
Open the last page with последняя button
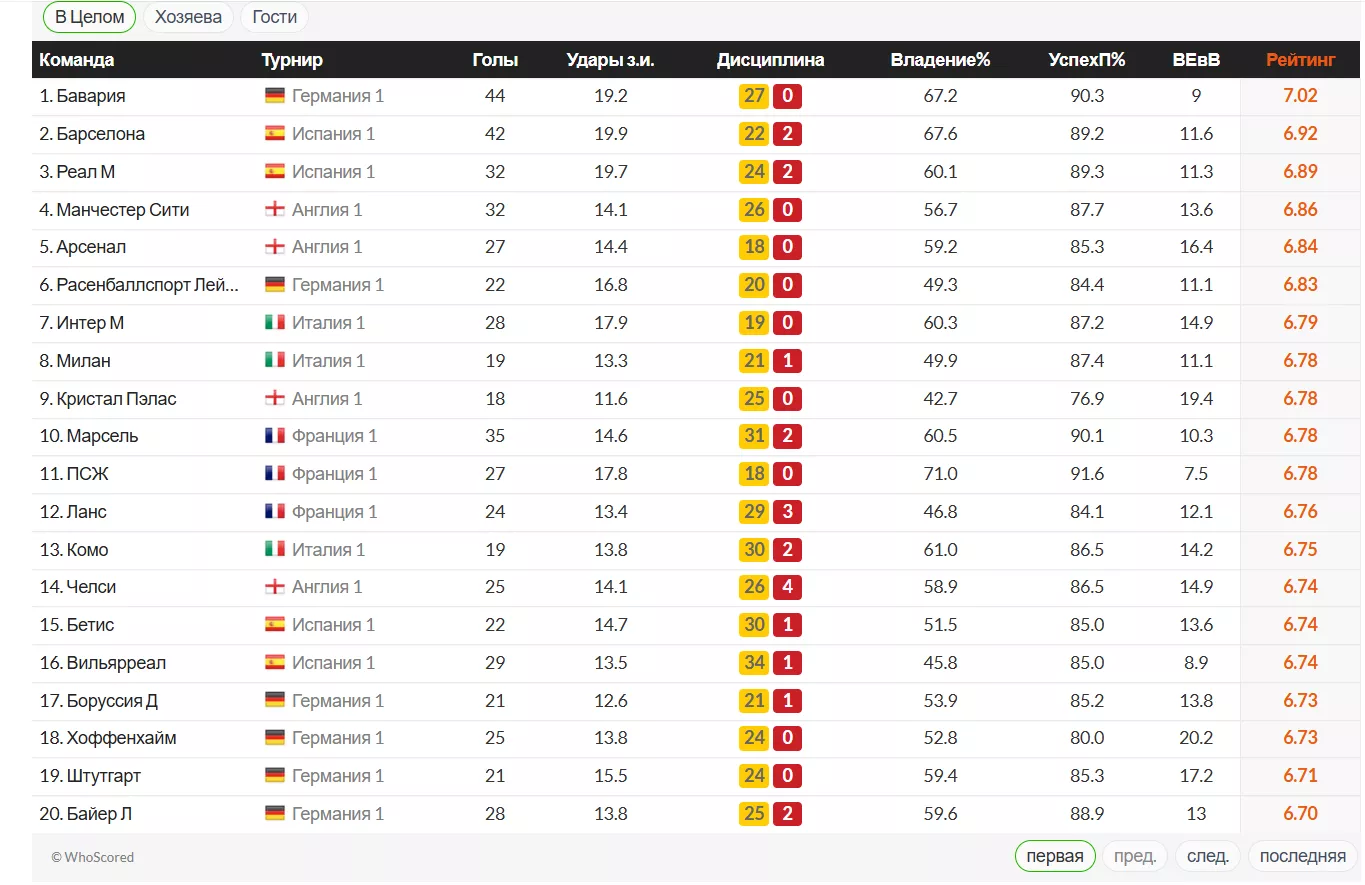(x=1302, y=856)
